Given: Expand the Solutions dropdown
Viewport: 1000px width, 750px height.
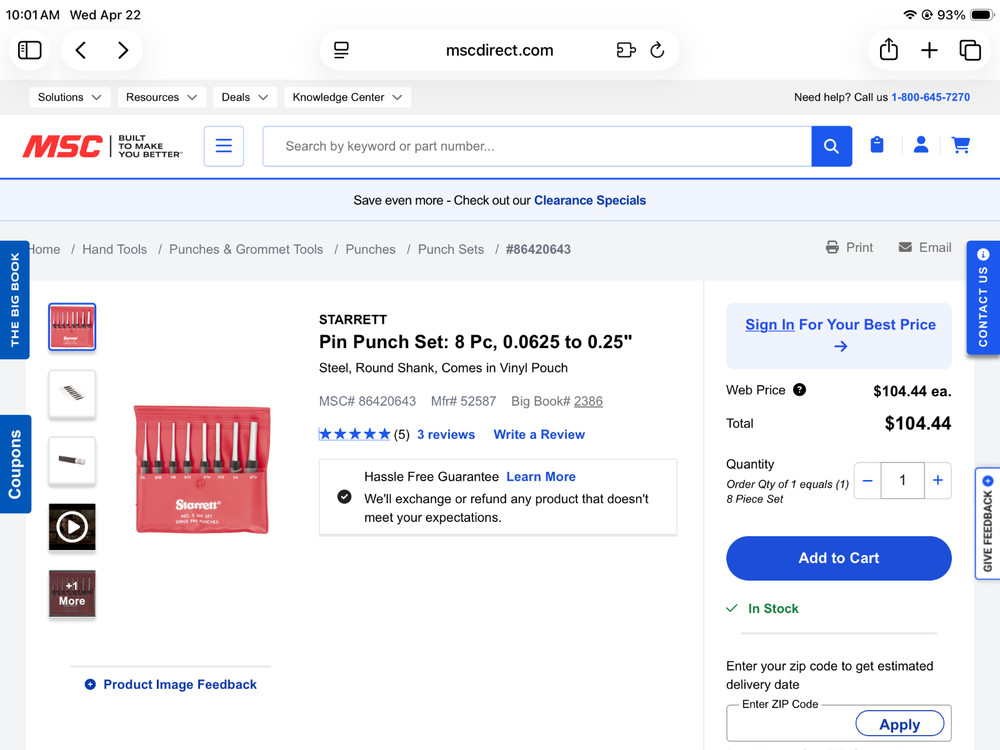Looking at the screenshot, I should [70, 97].
